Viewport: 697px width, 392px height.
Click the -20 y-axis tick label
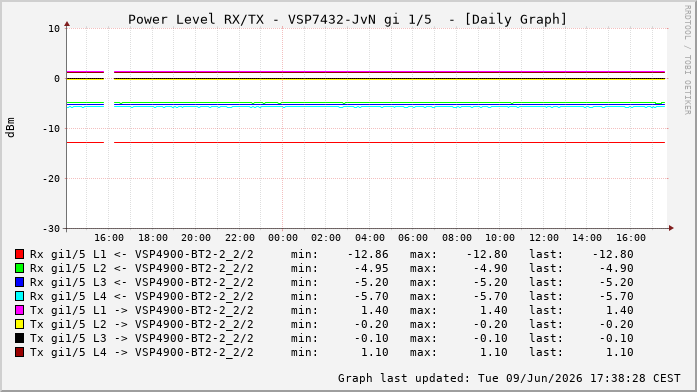51,179
